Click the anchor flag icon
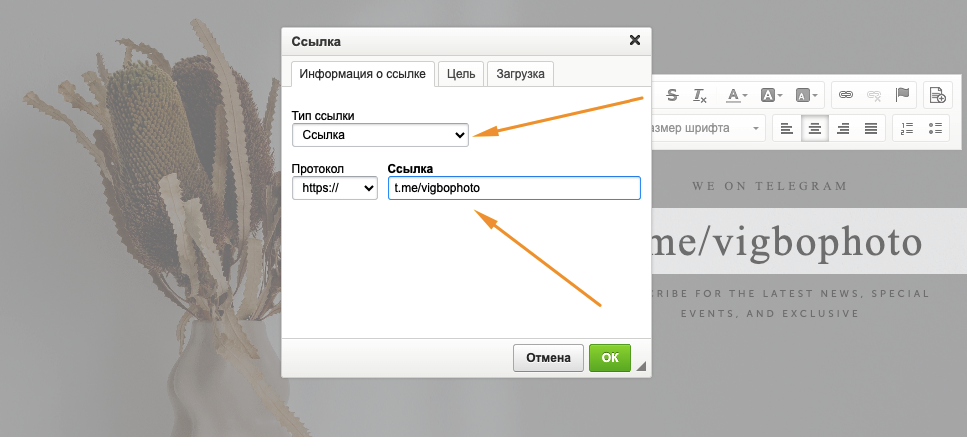967x437 pixels. tap(902, 95)
